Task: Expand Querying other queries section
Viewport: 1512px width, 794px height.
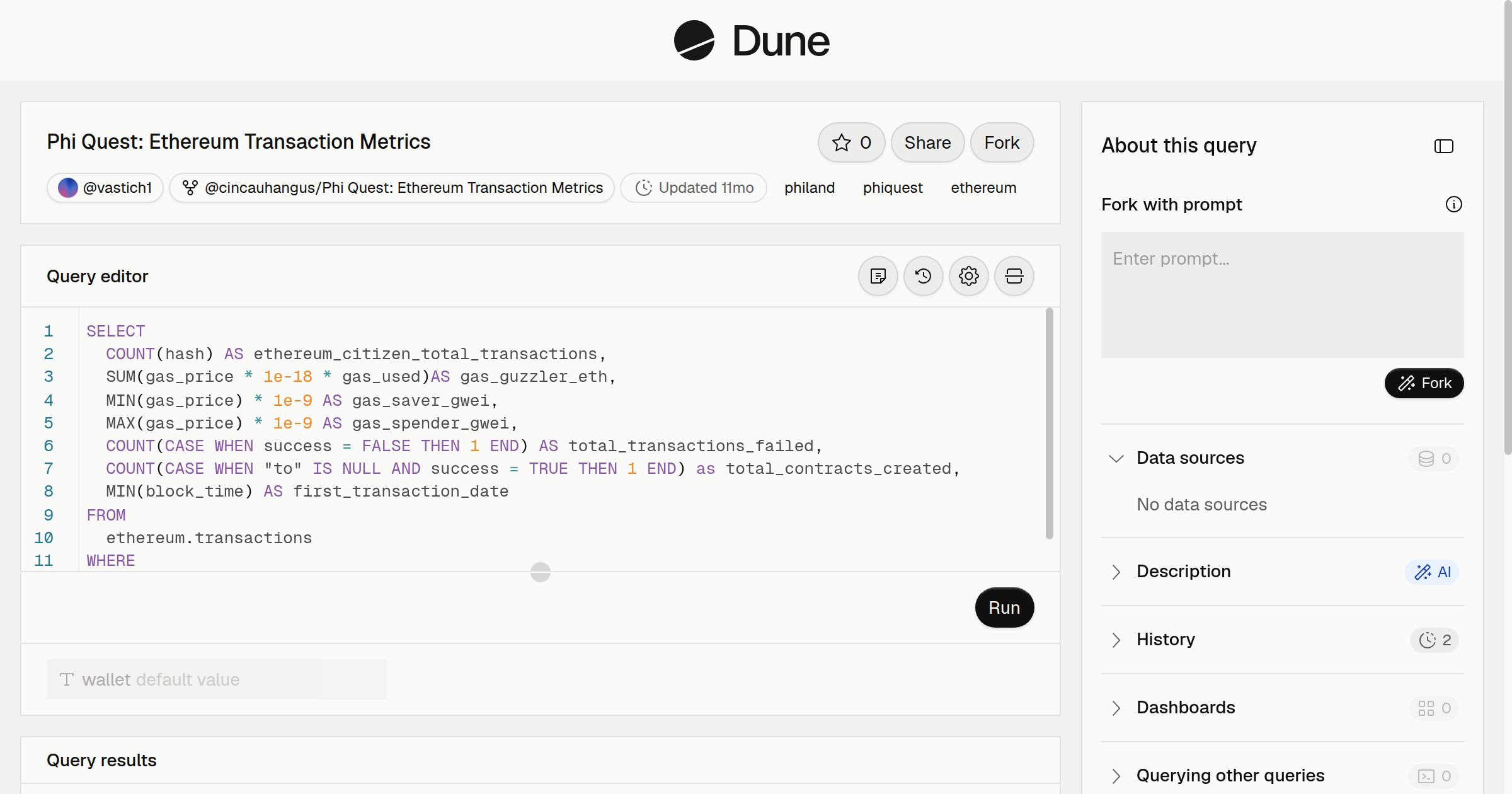Action: click(1116, 776)
